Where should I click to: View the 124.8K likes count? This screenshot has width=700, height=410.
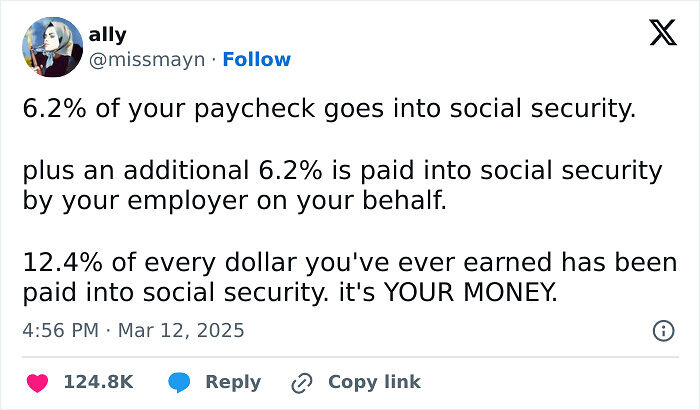pyautogui.click(x=99, y=382)
